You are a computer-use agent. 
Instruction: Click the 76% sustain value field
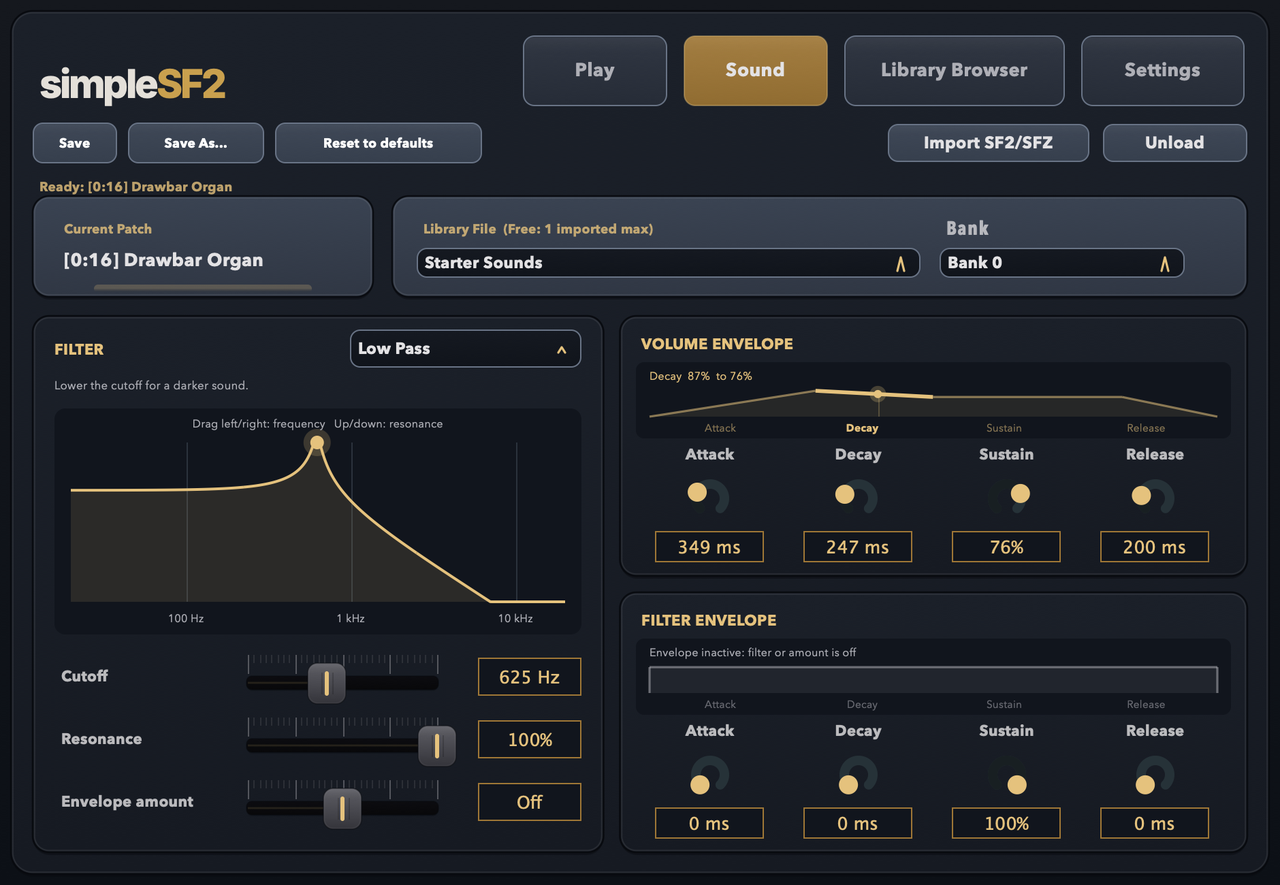(1006, 547)
